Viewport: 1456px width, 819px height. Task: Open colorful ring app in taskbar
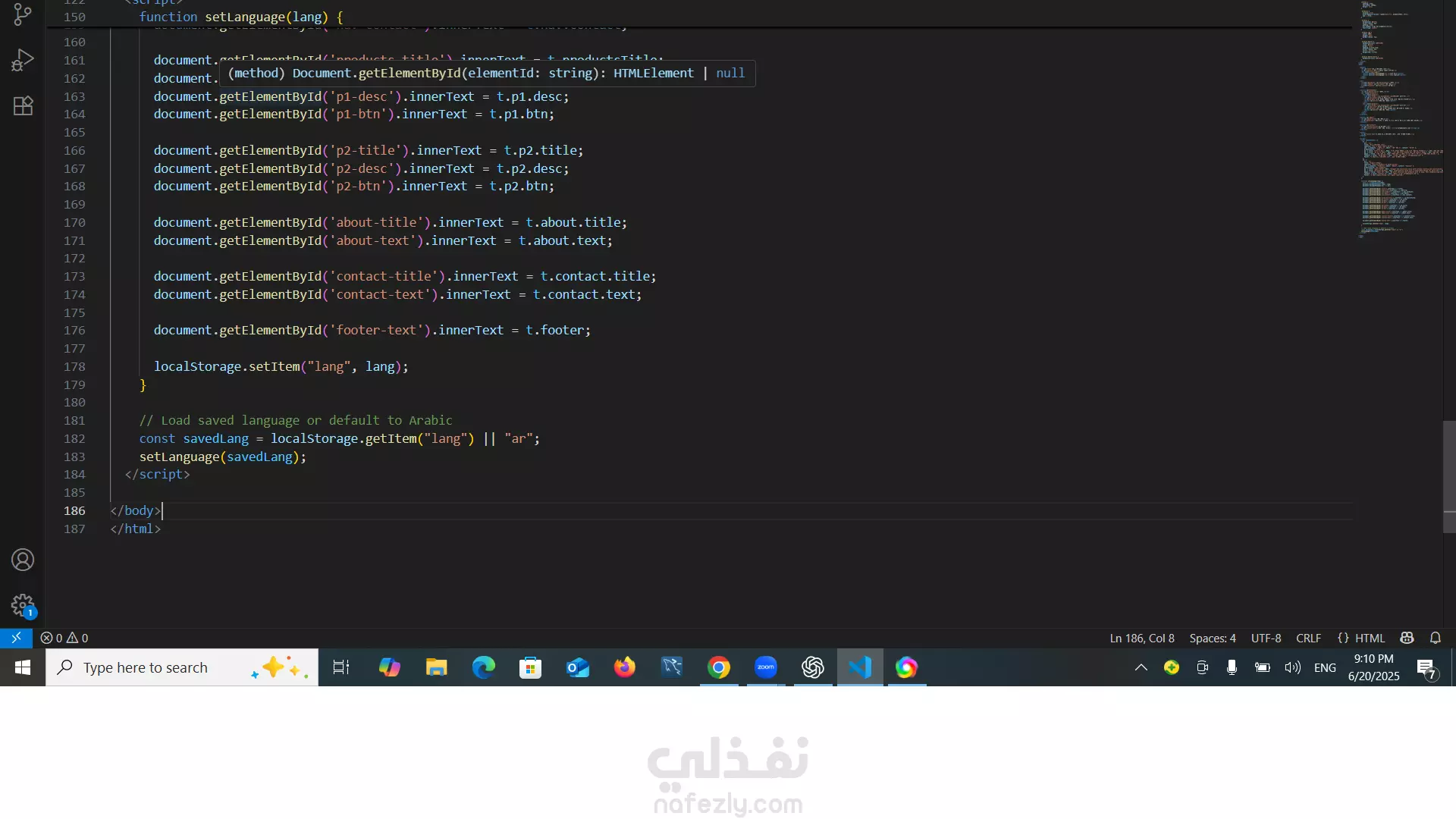pos(906,667)
